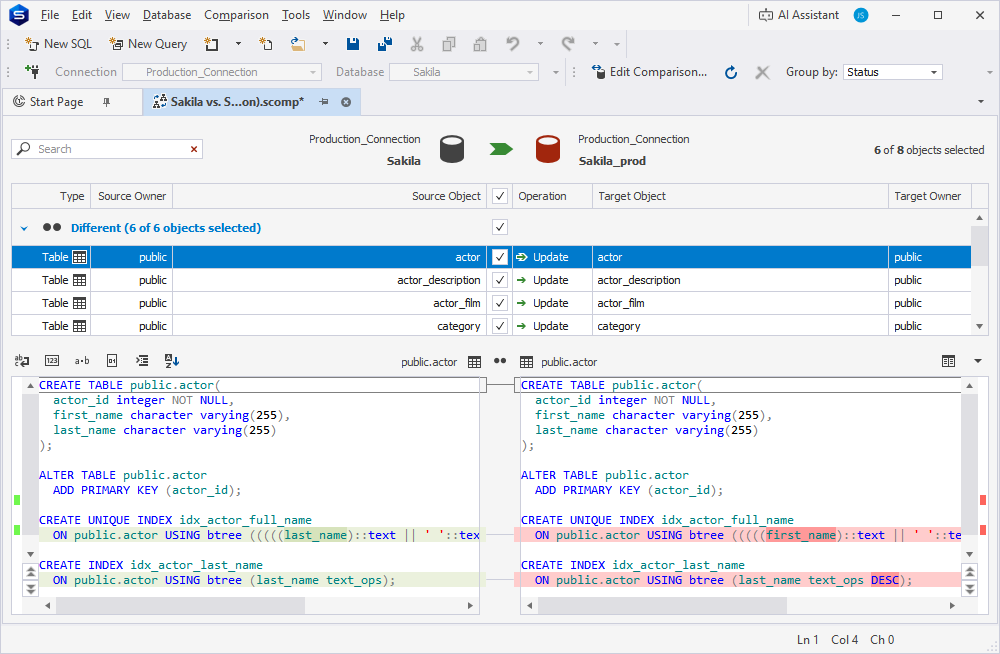
Task: Click the 01 binary view icon in the diff toolbar
Action: (112, 361)
